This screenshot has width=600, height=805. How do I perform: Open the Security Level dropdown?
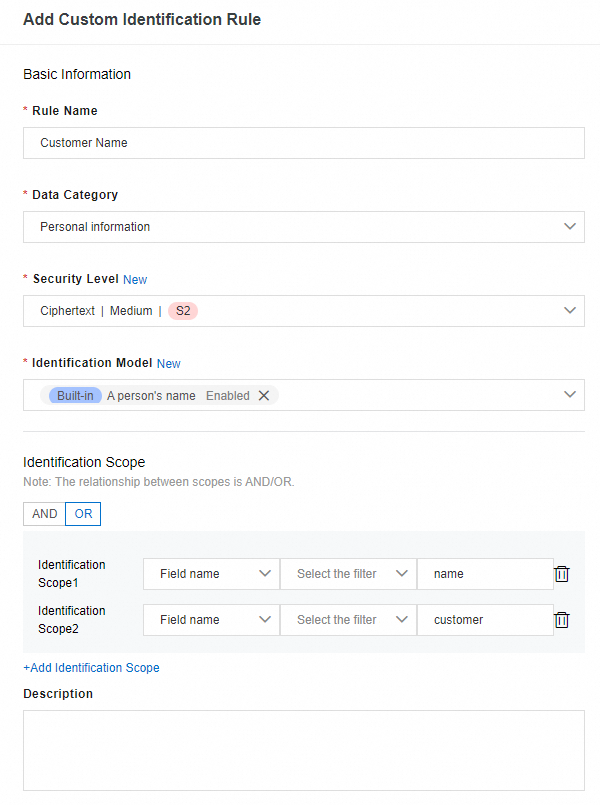coord(570,311)
